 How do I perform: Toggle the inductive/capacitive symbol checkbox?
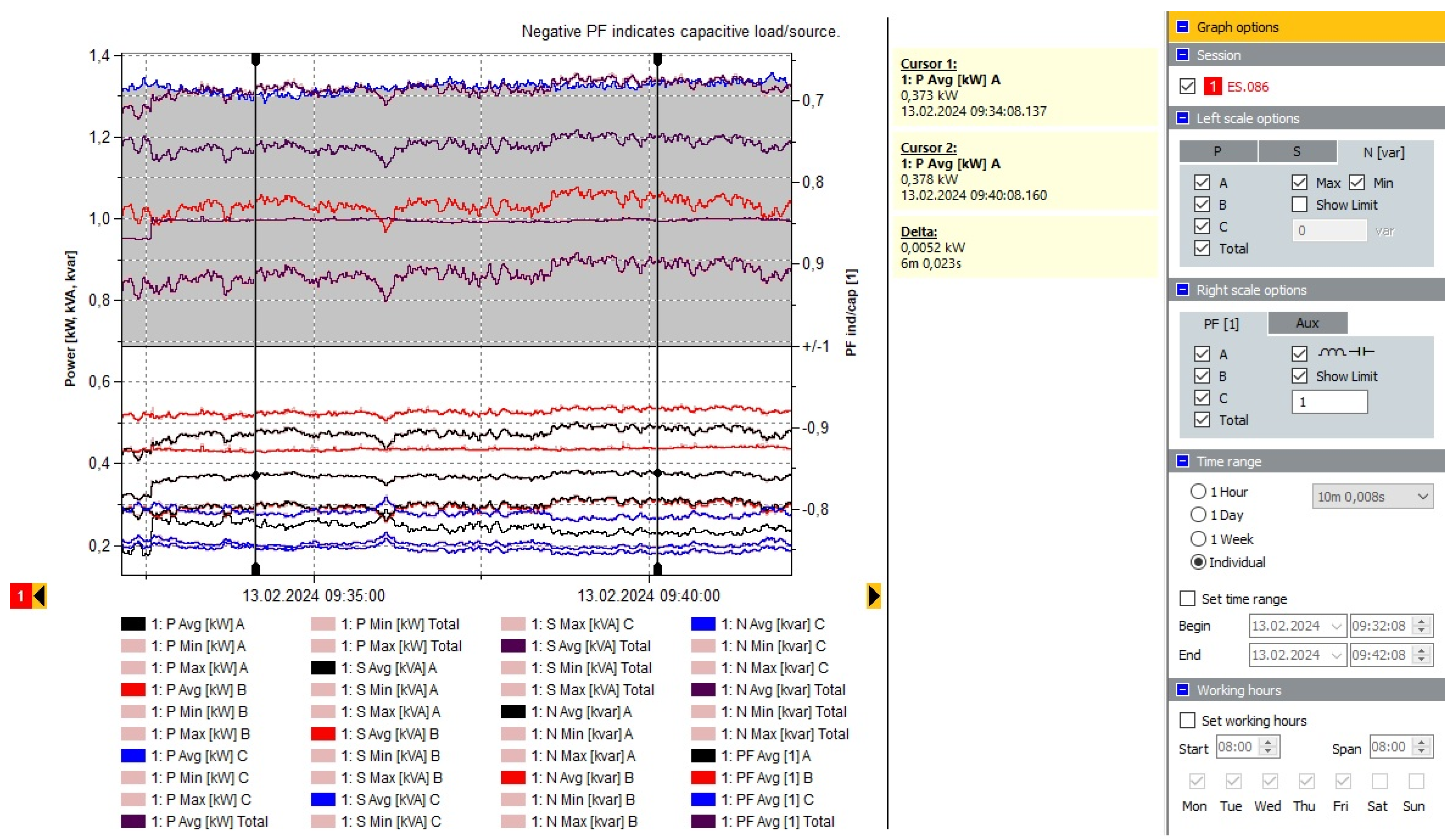(x=1299, y=353)
